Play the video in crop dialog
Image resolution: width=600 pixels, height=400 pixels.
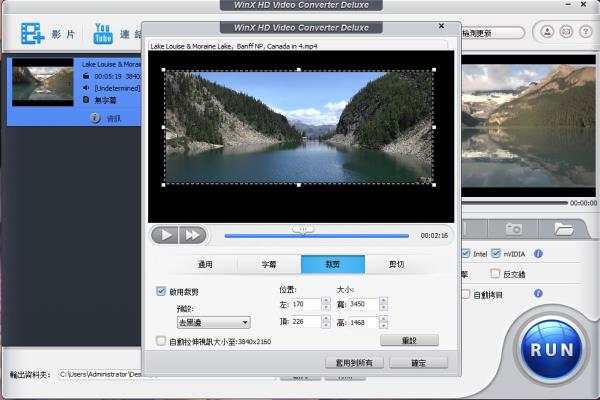point(165,235)
